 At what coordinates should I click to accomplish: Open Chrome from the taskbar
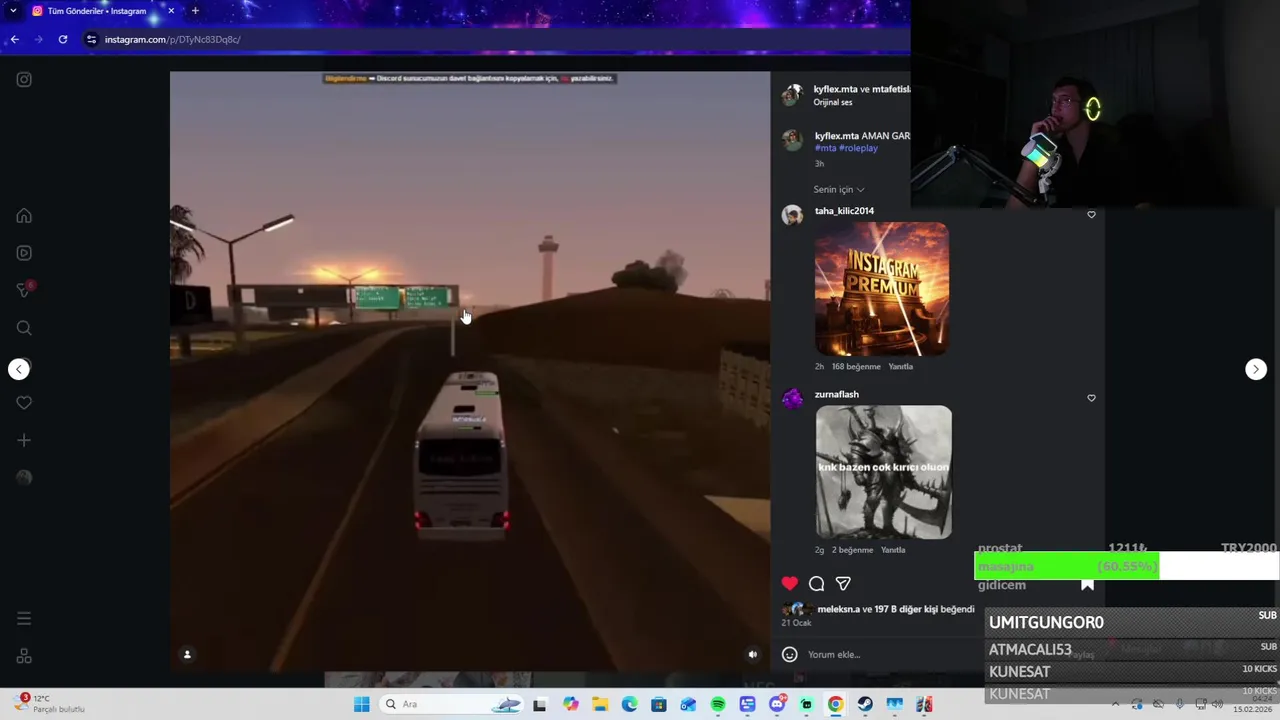pyautogui.click(x=835, y=704)
